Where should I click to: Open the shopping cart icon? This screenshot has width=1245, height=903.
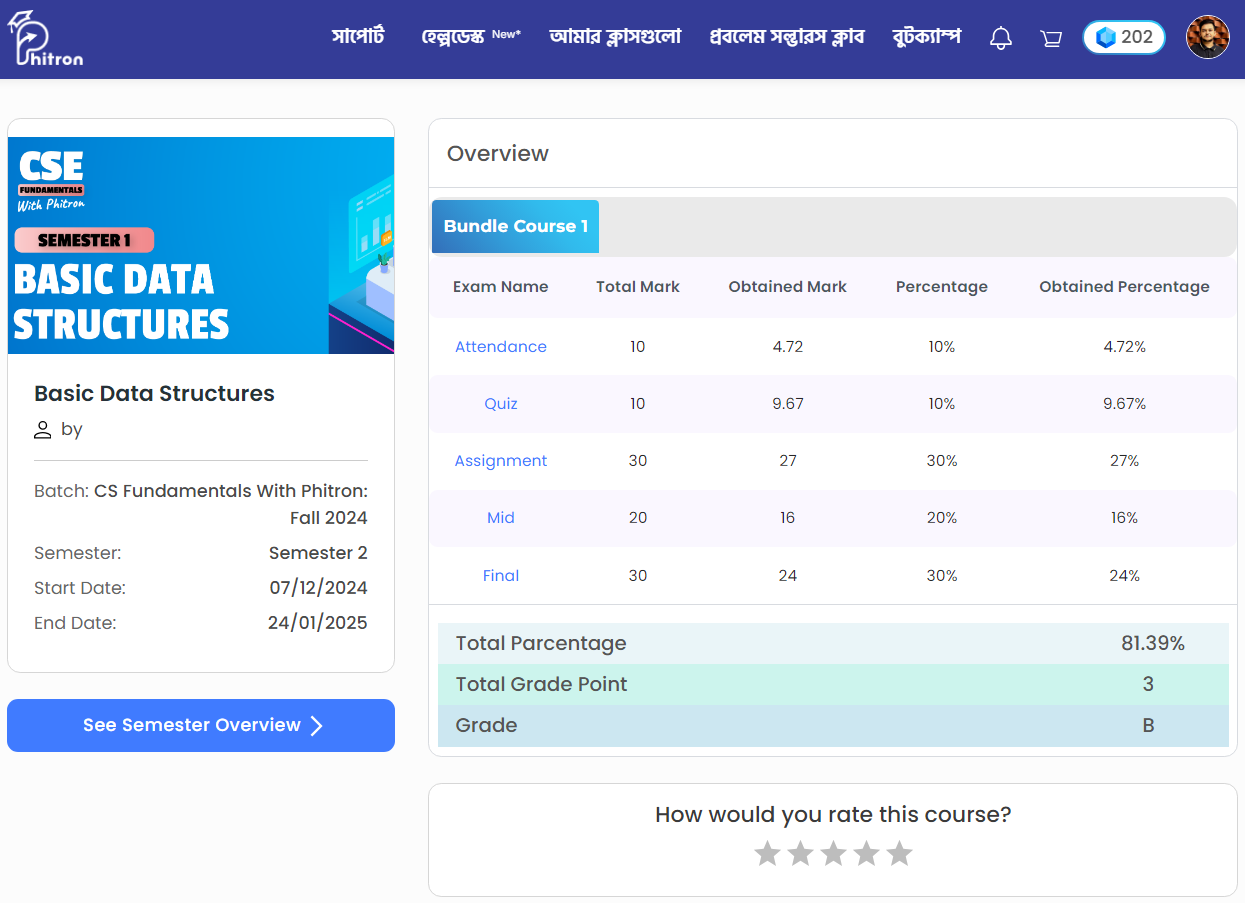point(1051,39)
